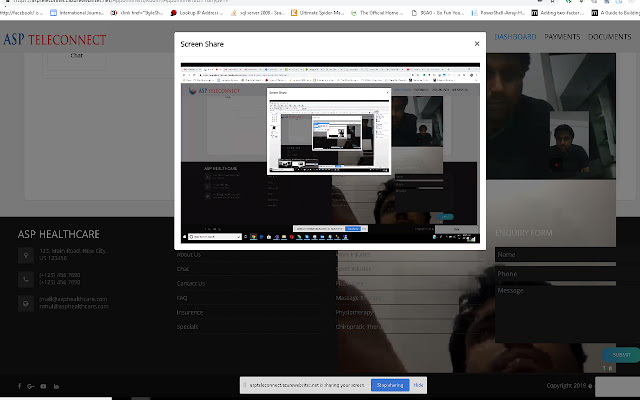This screenshot has width=640, height=400.
Task: Open the Work Injuries service link
Action: 353,254
